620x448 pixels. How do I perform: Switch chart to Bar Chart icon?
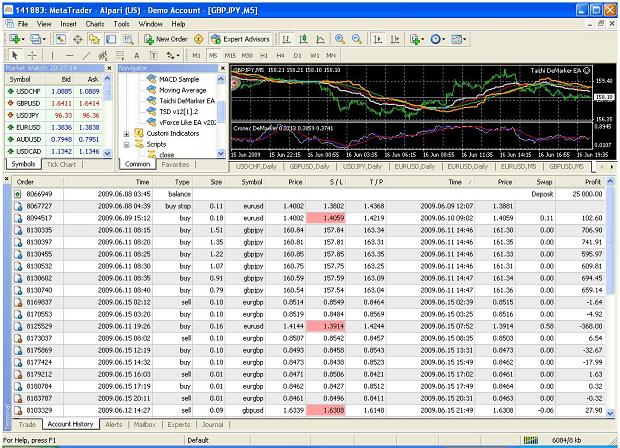[286, 39]
